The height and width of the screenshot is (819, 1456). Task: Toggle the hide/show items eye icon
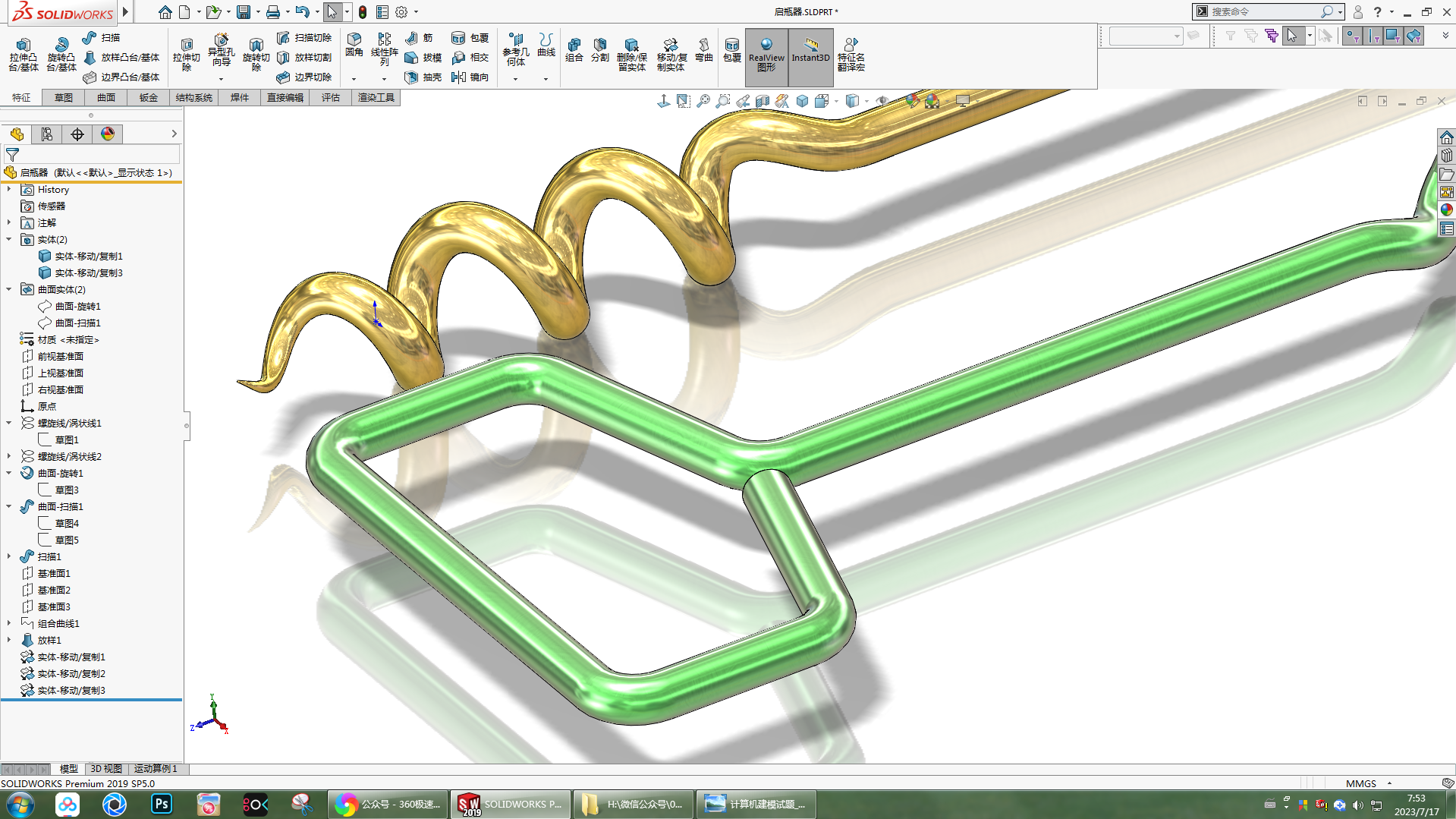pyautogui.click(x=882, y=101)
